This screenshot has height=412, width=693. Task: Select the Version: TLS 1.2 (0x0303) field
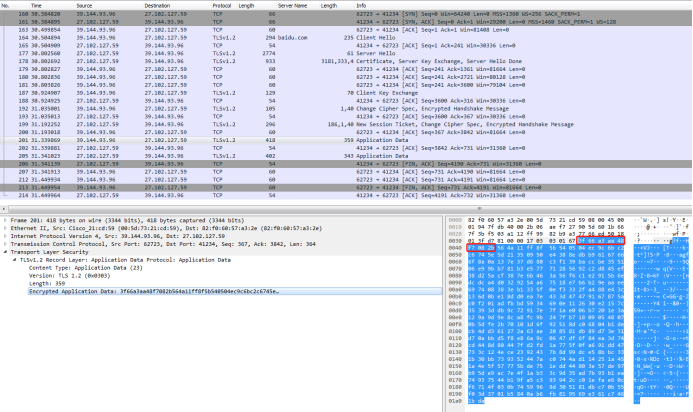[x=69, y=276]
